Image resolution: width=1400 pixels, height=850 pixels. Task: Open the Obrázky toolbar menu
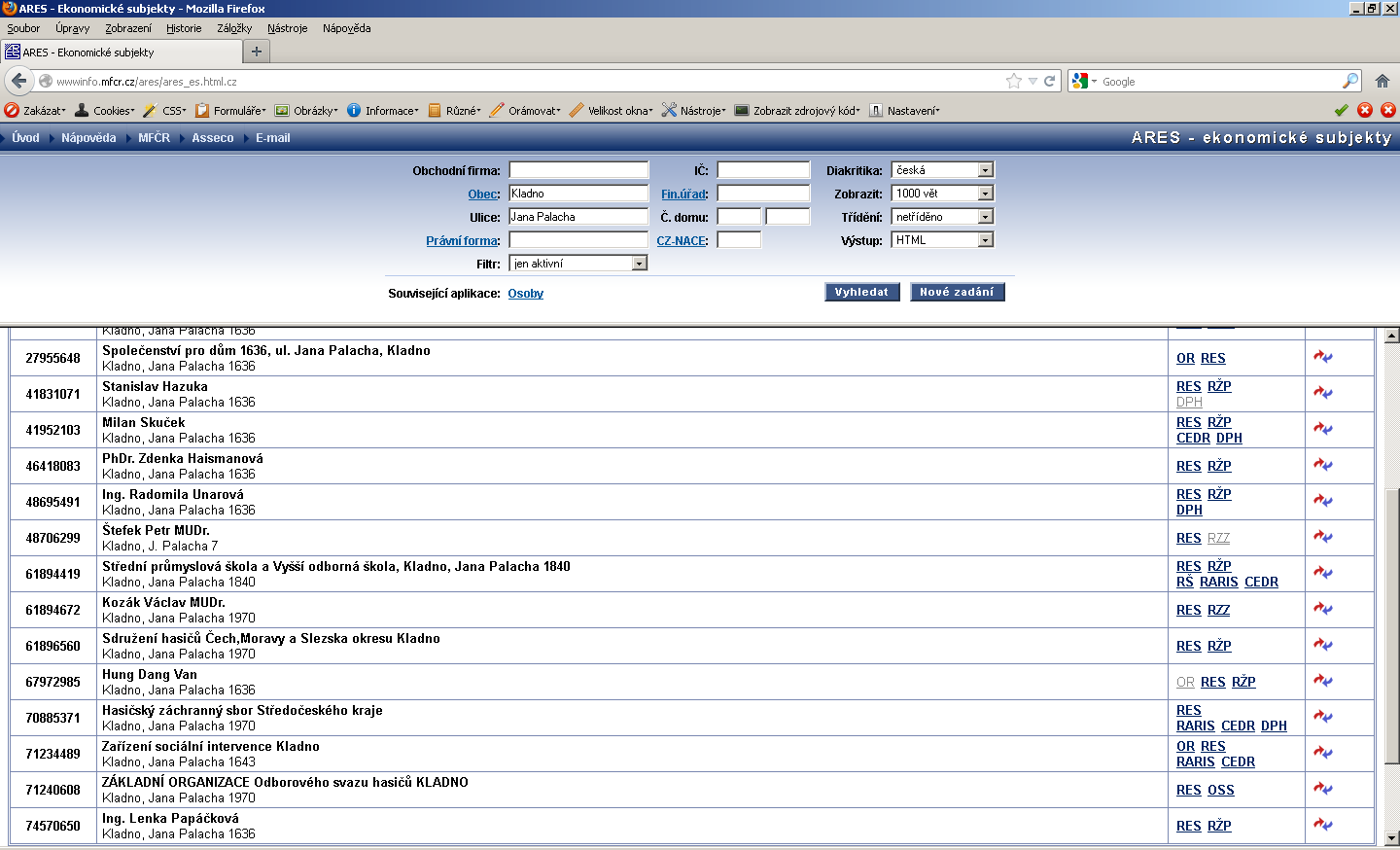coord(306,111)
